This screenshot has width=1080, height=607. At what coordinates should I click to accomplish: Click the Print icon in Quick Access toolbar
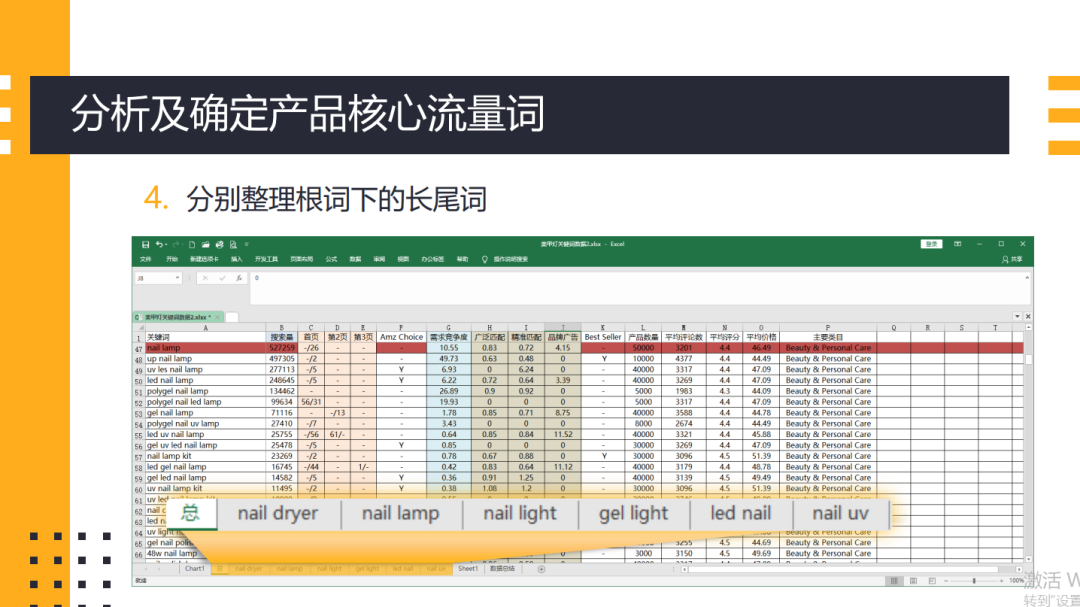[219, 243]
